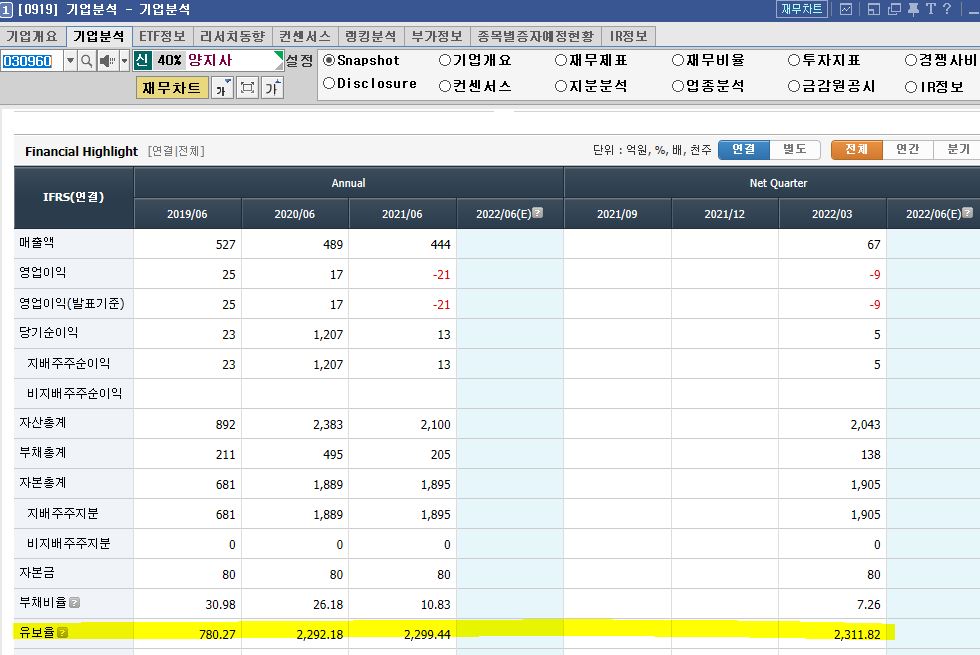Open the dropdown arrow beside the speaker icon
980x655 pixels.
coord(124,61)
